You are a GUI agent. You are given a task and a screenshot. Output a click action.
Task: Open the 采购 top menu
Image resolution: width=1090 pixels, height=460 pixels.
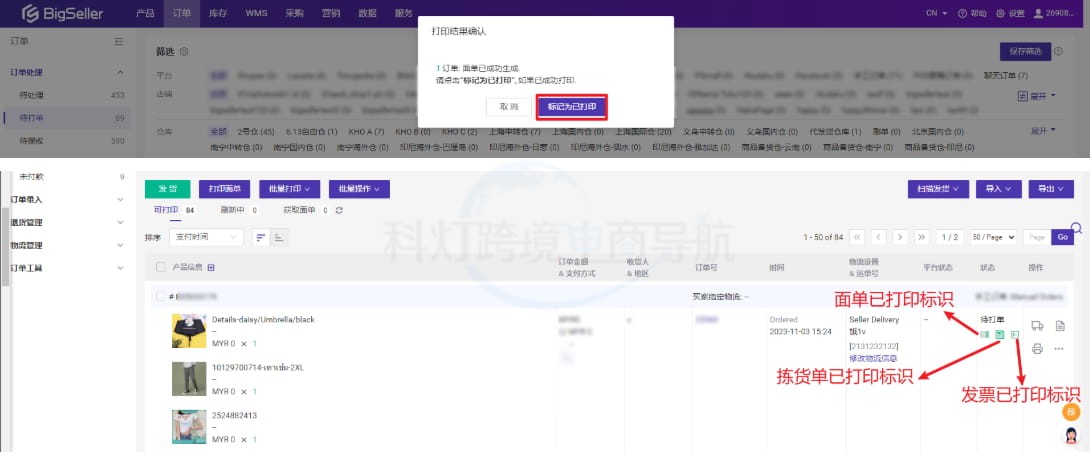pyautogui.click(x=294, y=13)
